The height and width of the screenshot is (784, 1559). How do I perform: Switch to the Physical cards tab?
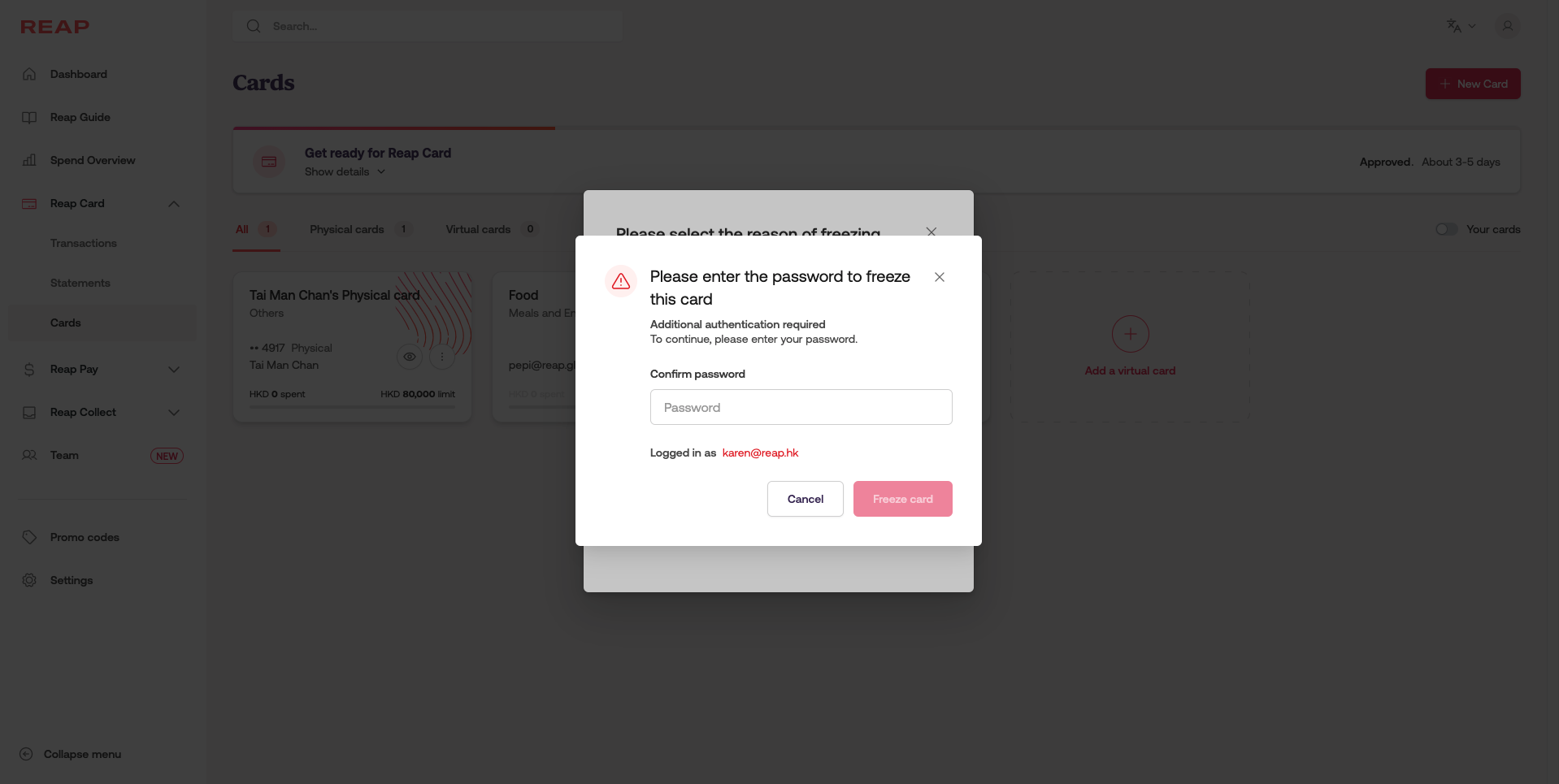click(347, 229)
